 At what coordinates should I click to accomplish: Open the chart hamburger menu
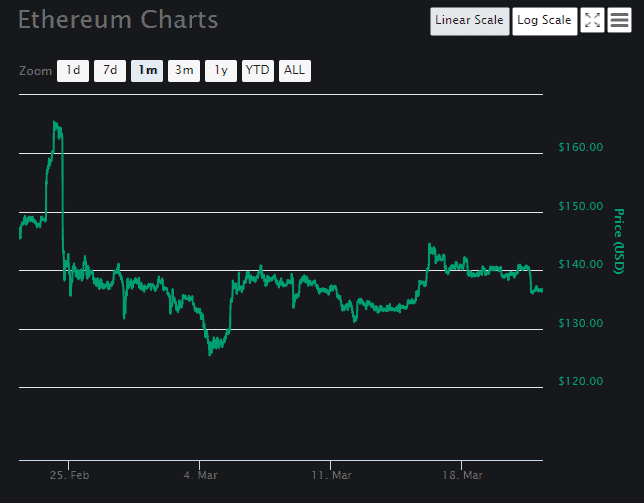click(x=619, y=20)
